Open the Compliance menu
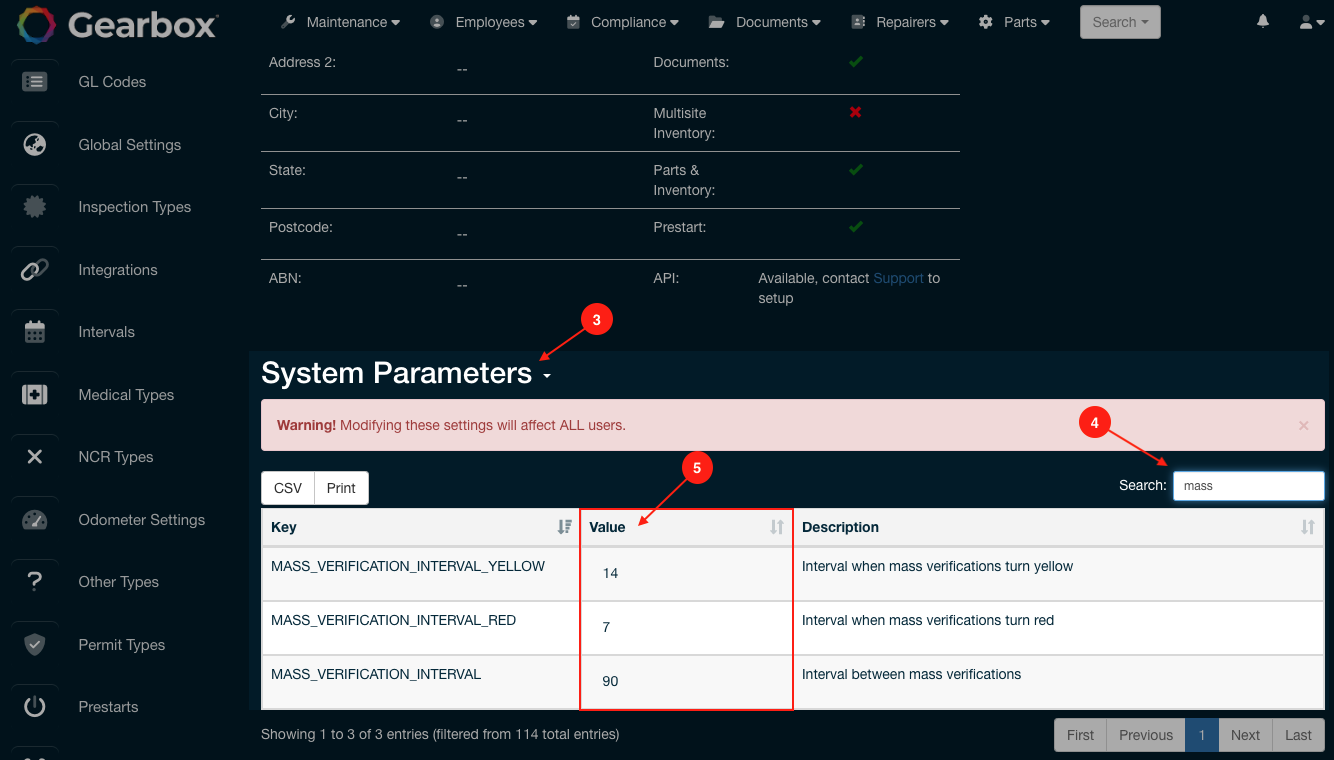This screenshot has height=760, width=1334. point(622,21)
